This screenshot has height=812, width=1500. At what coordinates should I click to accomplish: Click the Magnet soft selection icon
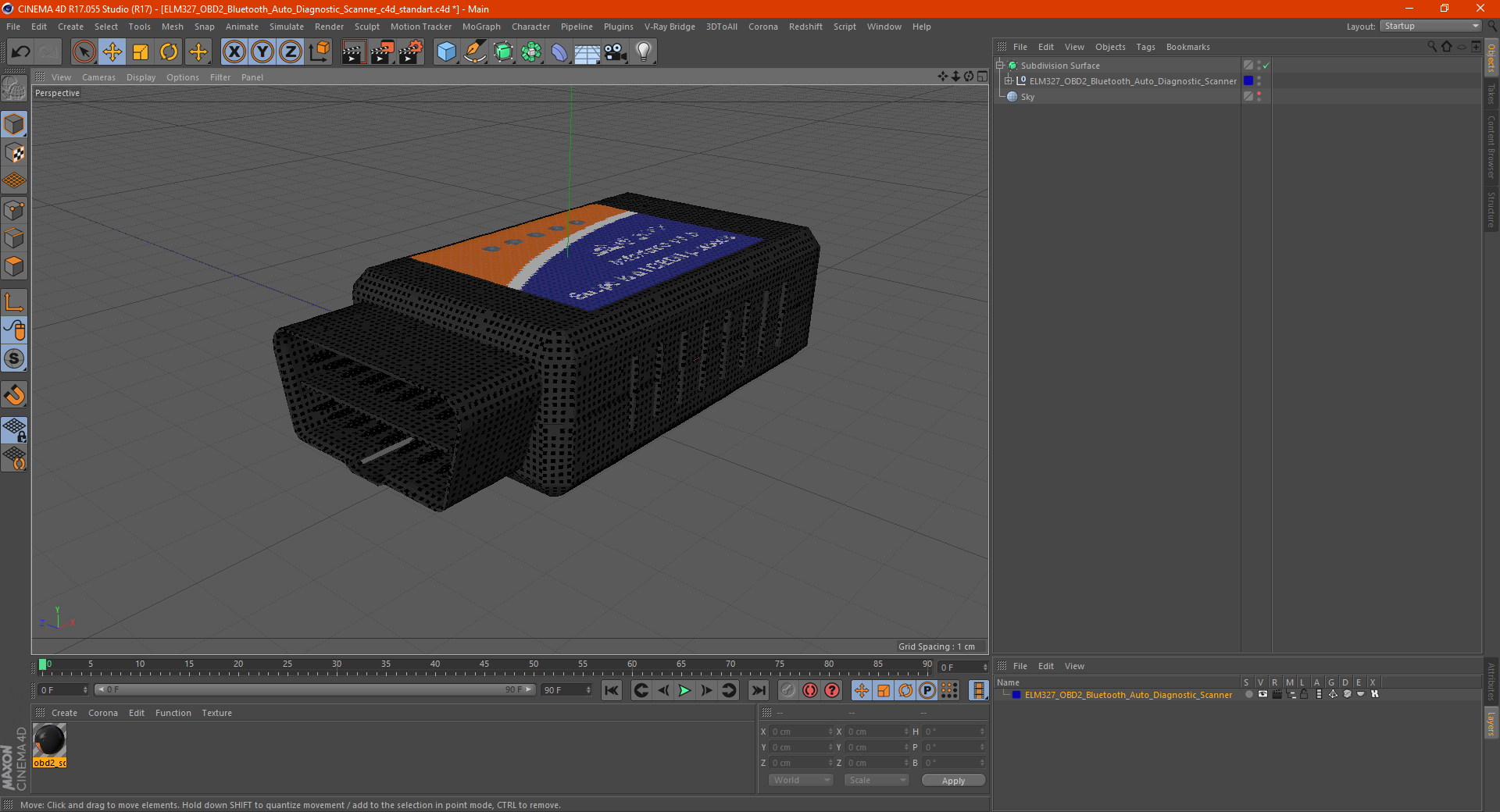pyautogui.click(x=14, y=395)
